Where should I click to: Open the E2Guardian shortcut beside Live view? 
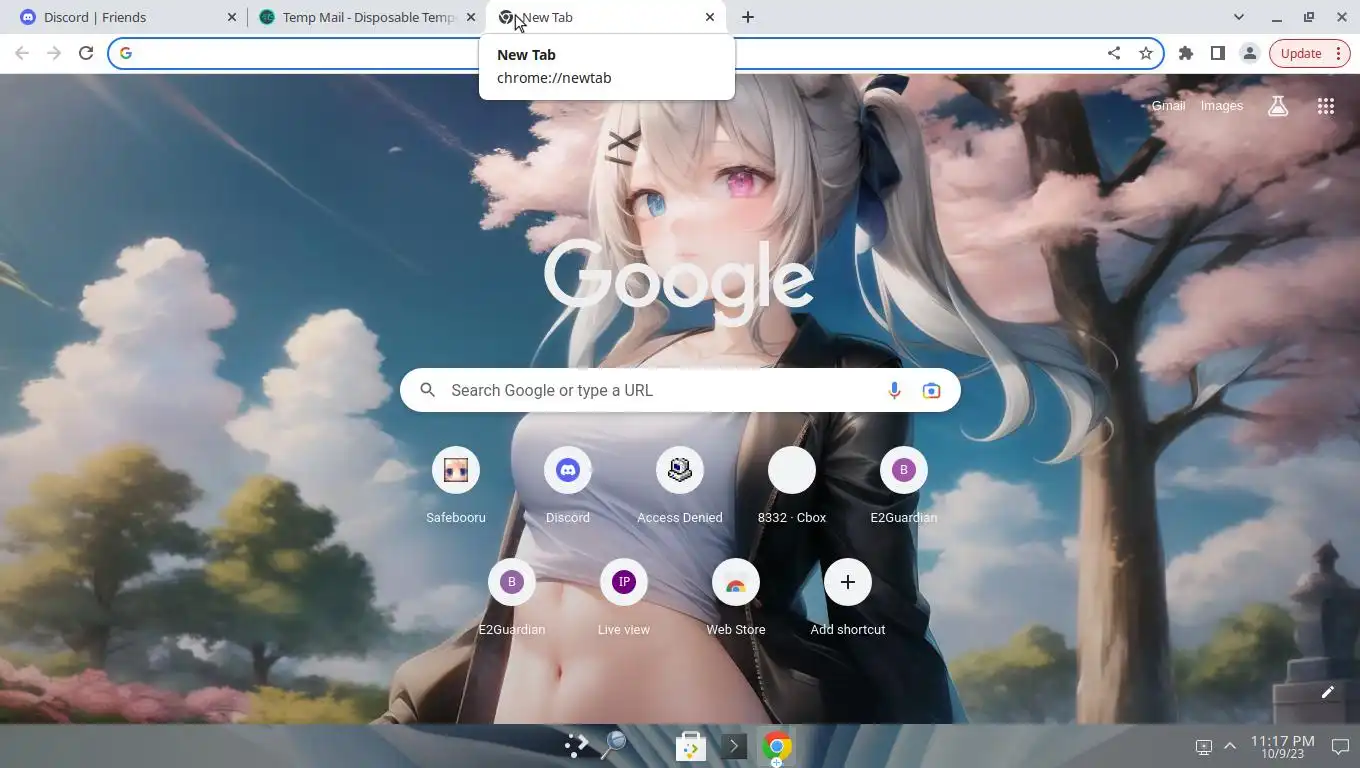point(512,598)
